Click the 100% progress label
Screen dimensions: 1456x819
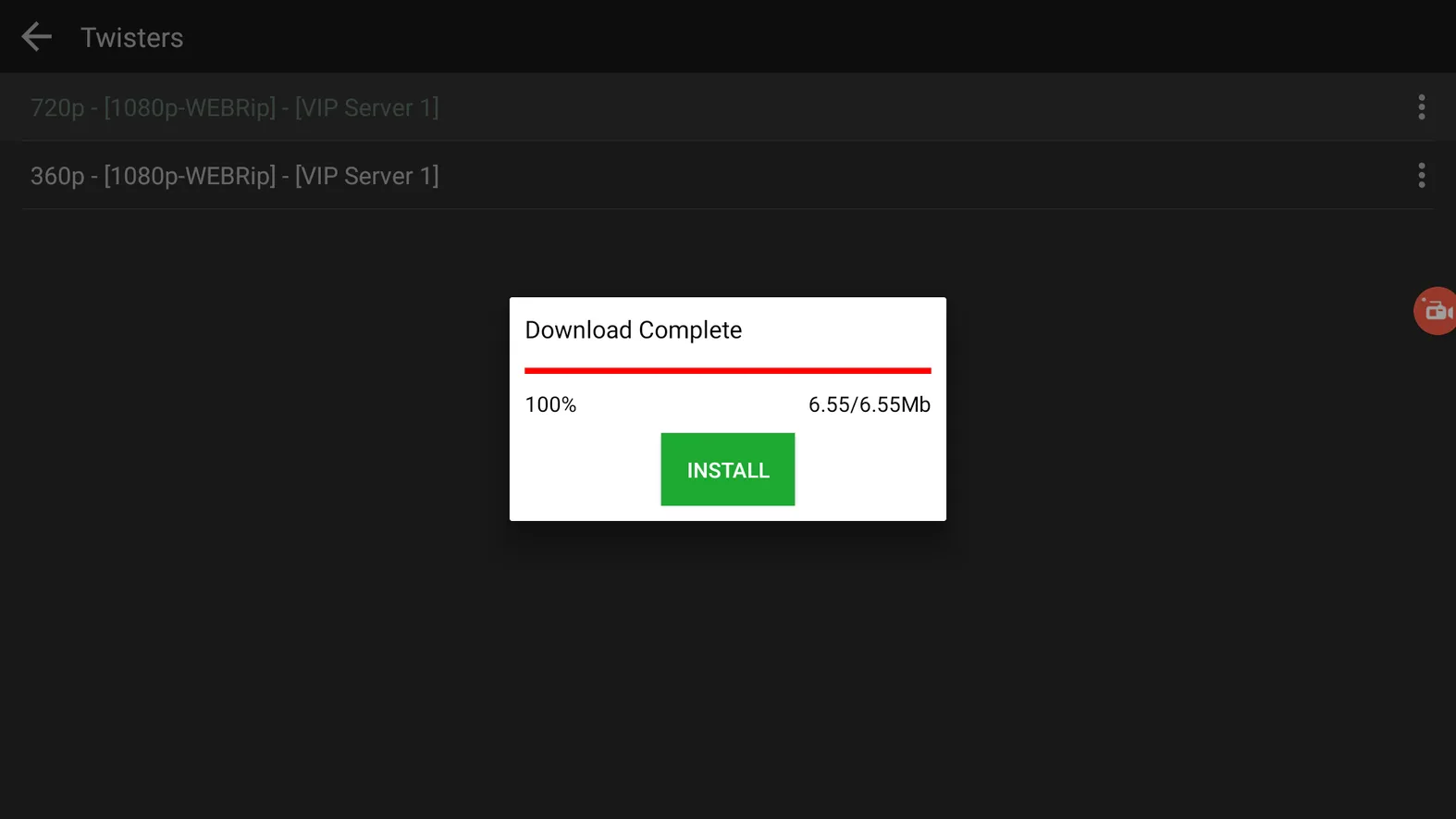[x=550, y=404]
